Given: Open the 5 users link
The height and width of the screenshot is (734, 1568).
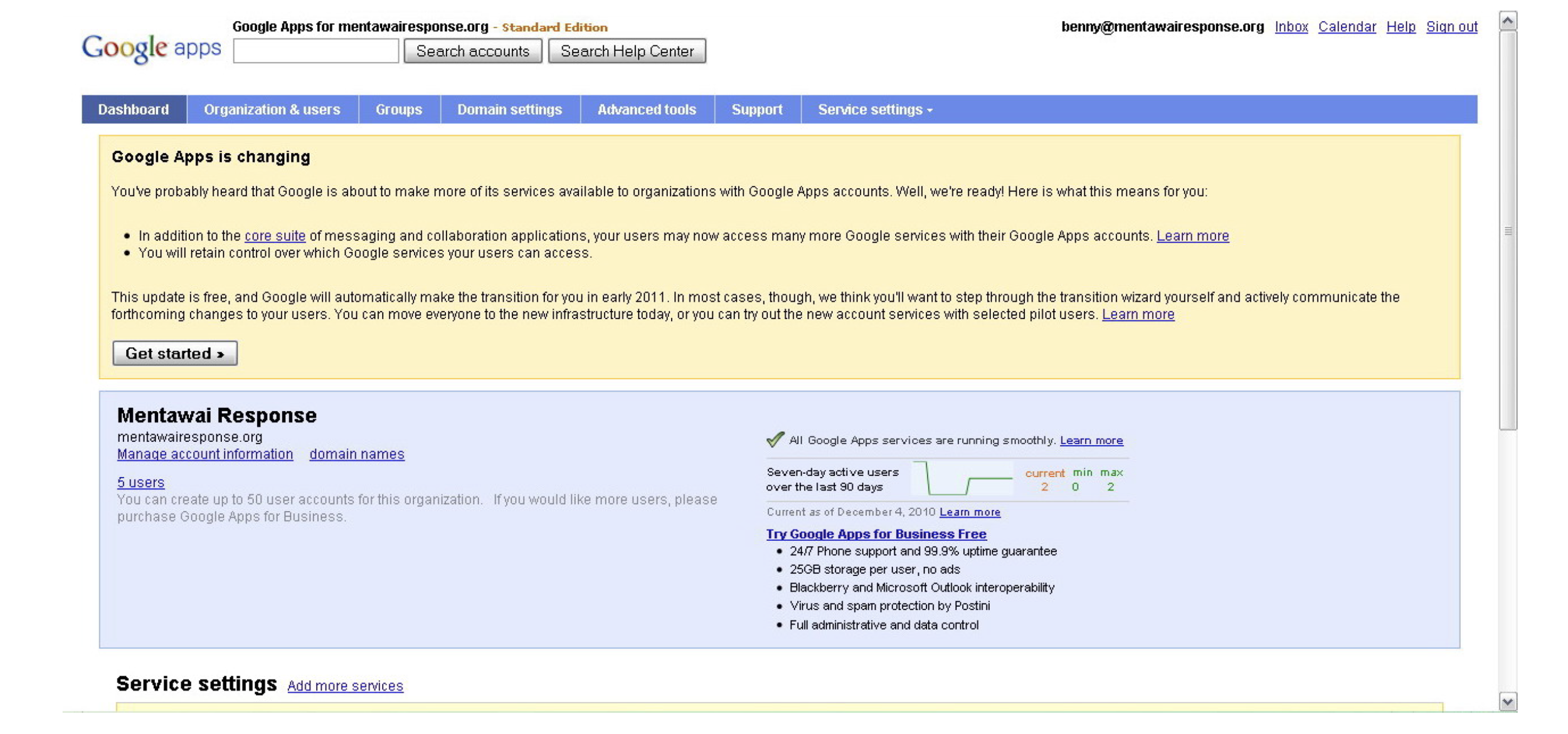Looking at the screenshot, I should (140, 482).
